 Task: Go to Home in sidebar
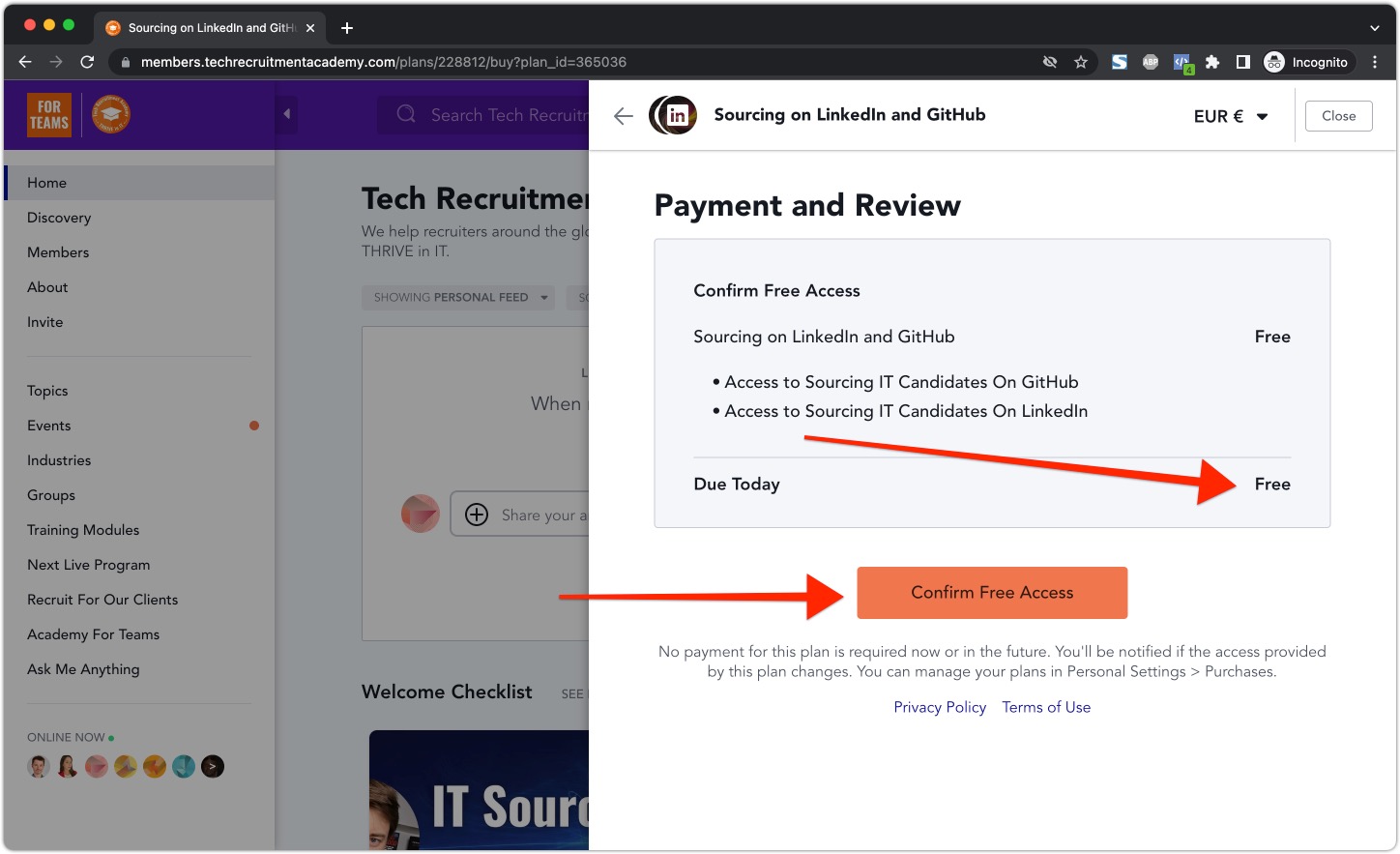(x=139, y=183)
